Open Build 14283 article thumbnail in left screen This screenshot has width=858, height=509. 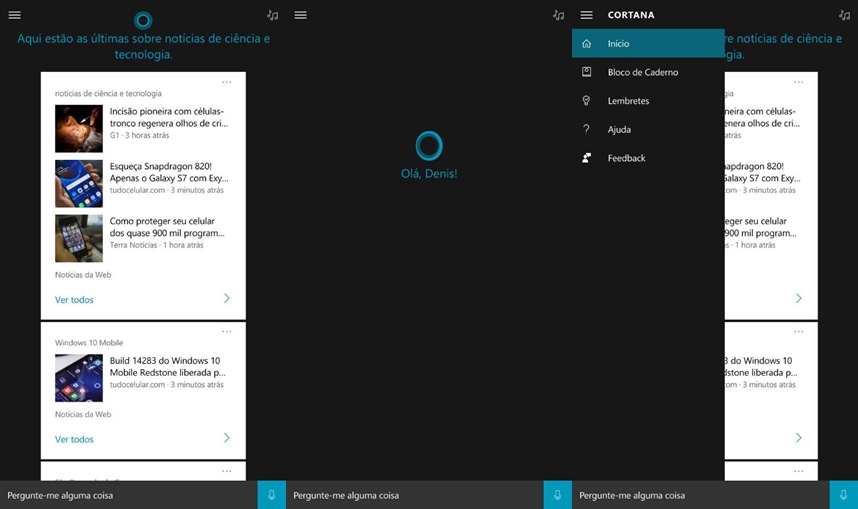[x=79, y=378]
